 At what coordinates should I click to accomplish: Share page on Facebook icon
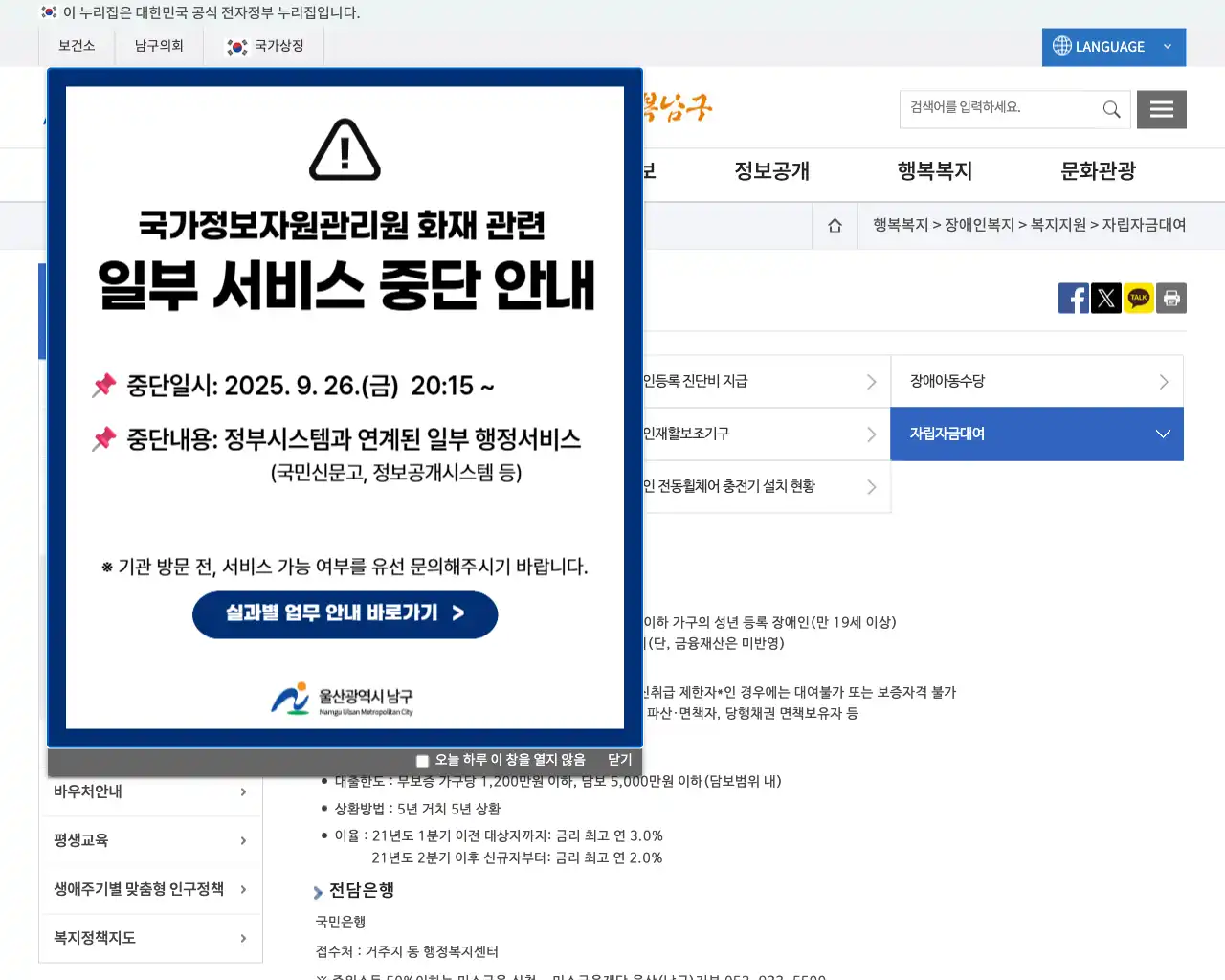pyautogui.click(x=1074, y=299)
